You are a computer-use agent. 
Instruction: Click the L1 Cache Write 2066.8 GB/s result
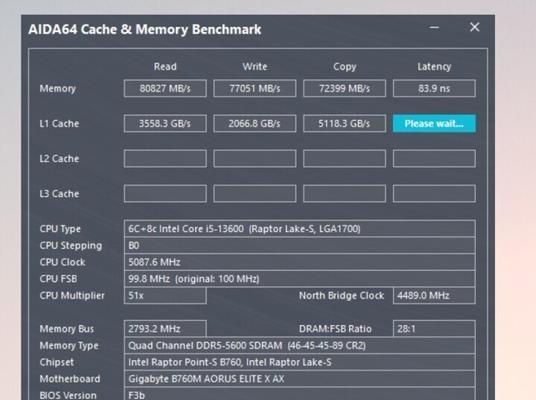(x=255, y=123)
